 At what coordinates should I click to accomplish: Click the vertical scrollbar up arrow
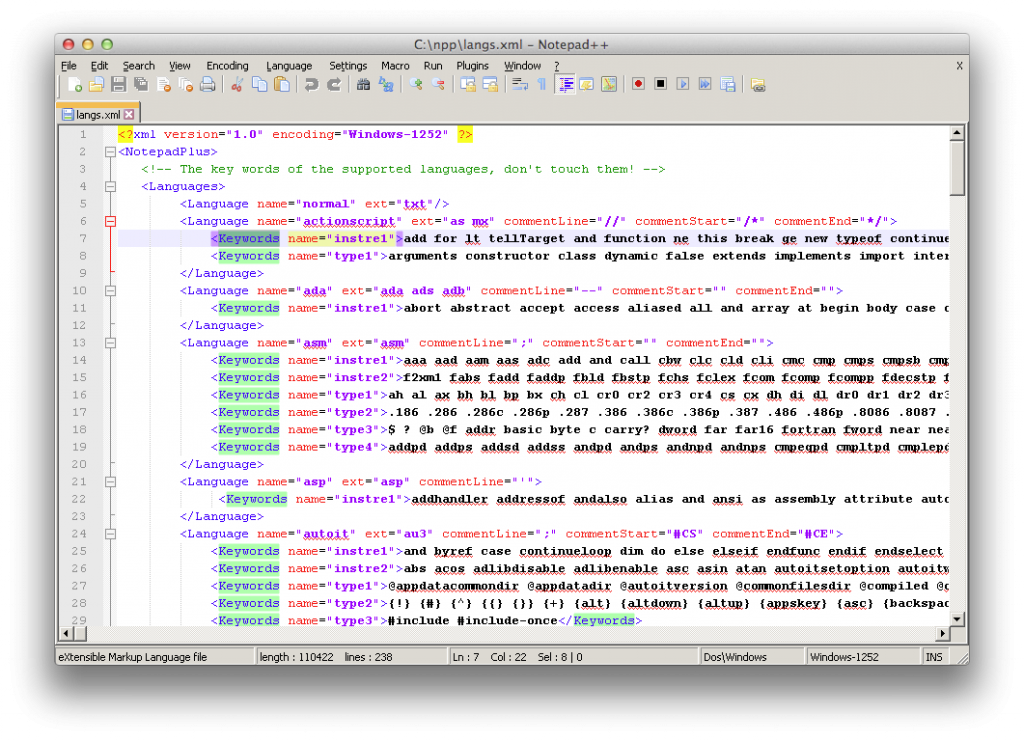(957, 133)
